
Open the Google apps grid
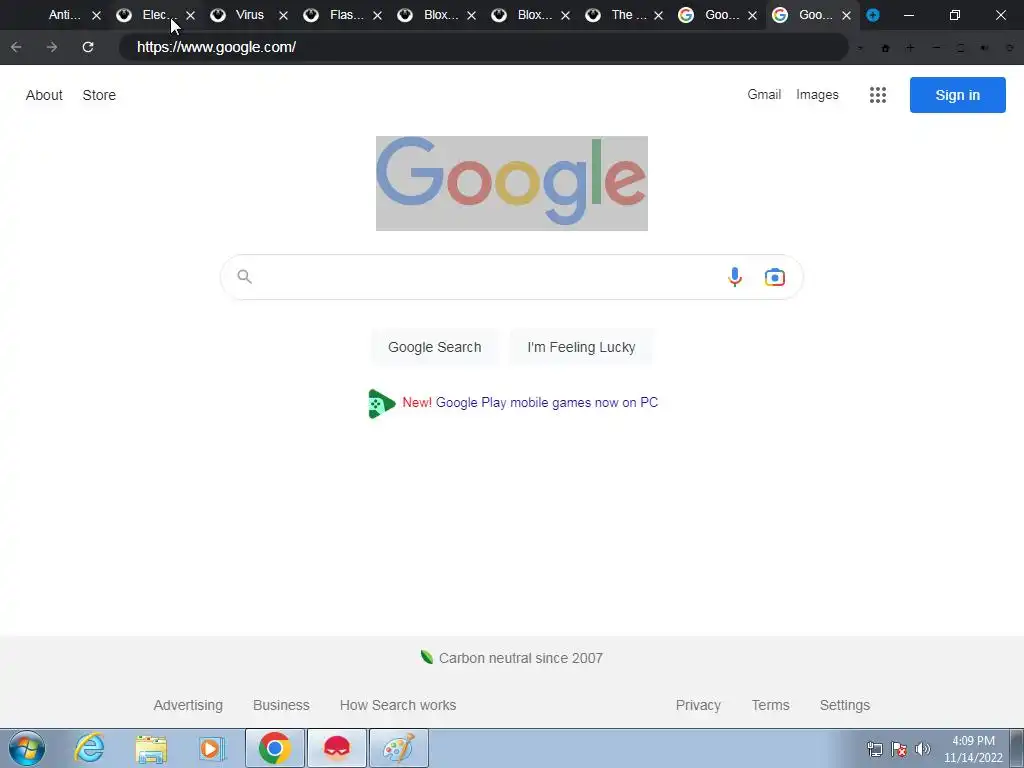(878, 95)
